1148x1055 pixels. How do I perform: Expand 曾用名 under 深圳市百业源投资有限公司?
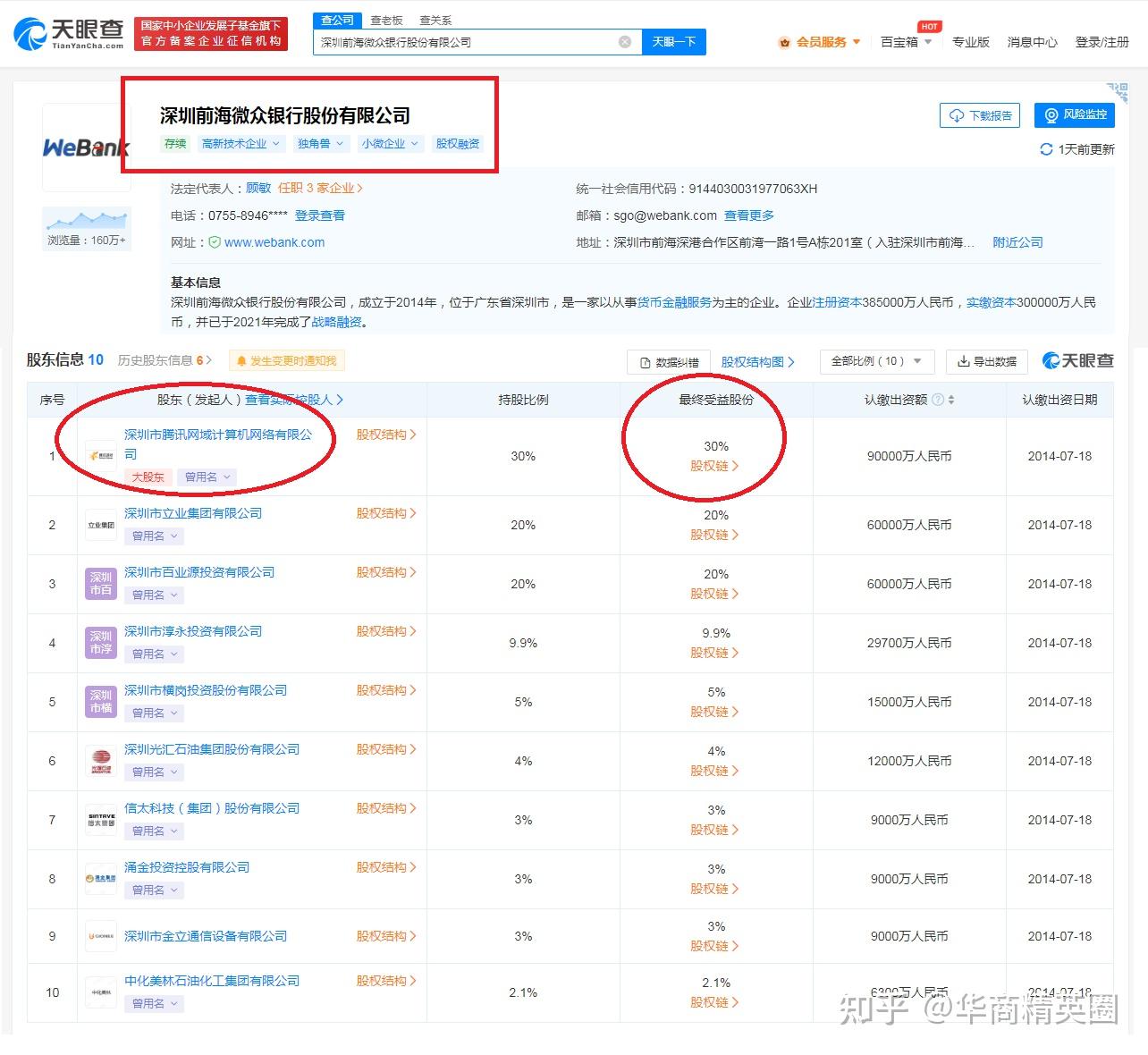(x=154, y=595)
